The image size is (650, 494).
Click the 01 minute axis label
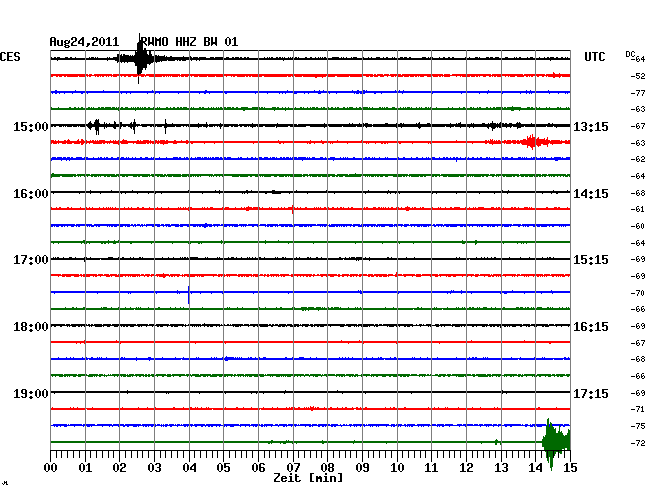click(85, 468)
